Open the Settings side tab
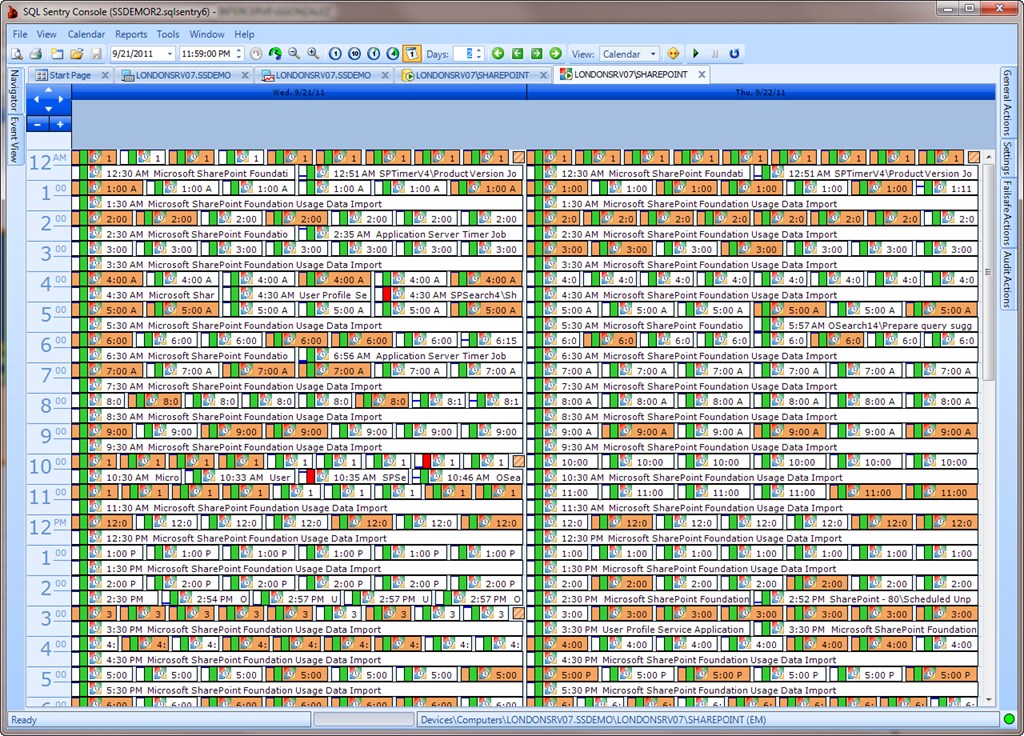Viewport: 1024px width, 736px height. tap(1007, 158)
